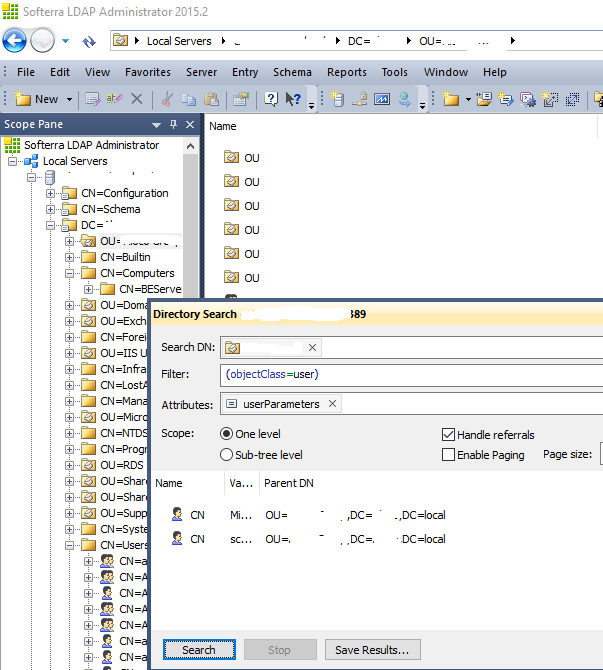The image size is (603, 670).
Task: Click the globe with arrow toolbar icon
Action: (404, 99)
